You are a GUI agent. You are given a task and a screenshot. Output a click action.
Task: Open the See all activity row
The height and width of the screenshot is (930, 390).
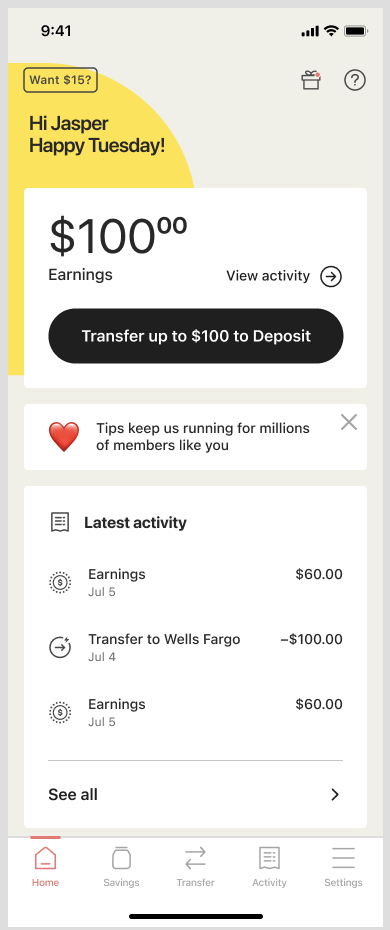click(195, 795)
